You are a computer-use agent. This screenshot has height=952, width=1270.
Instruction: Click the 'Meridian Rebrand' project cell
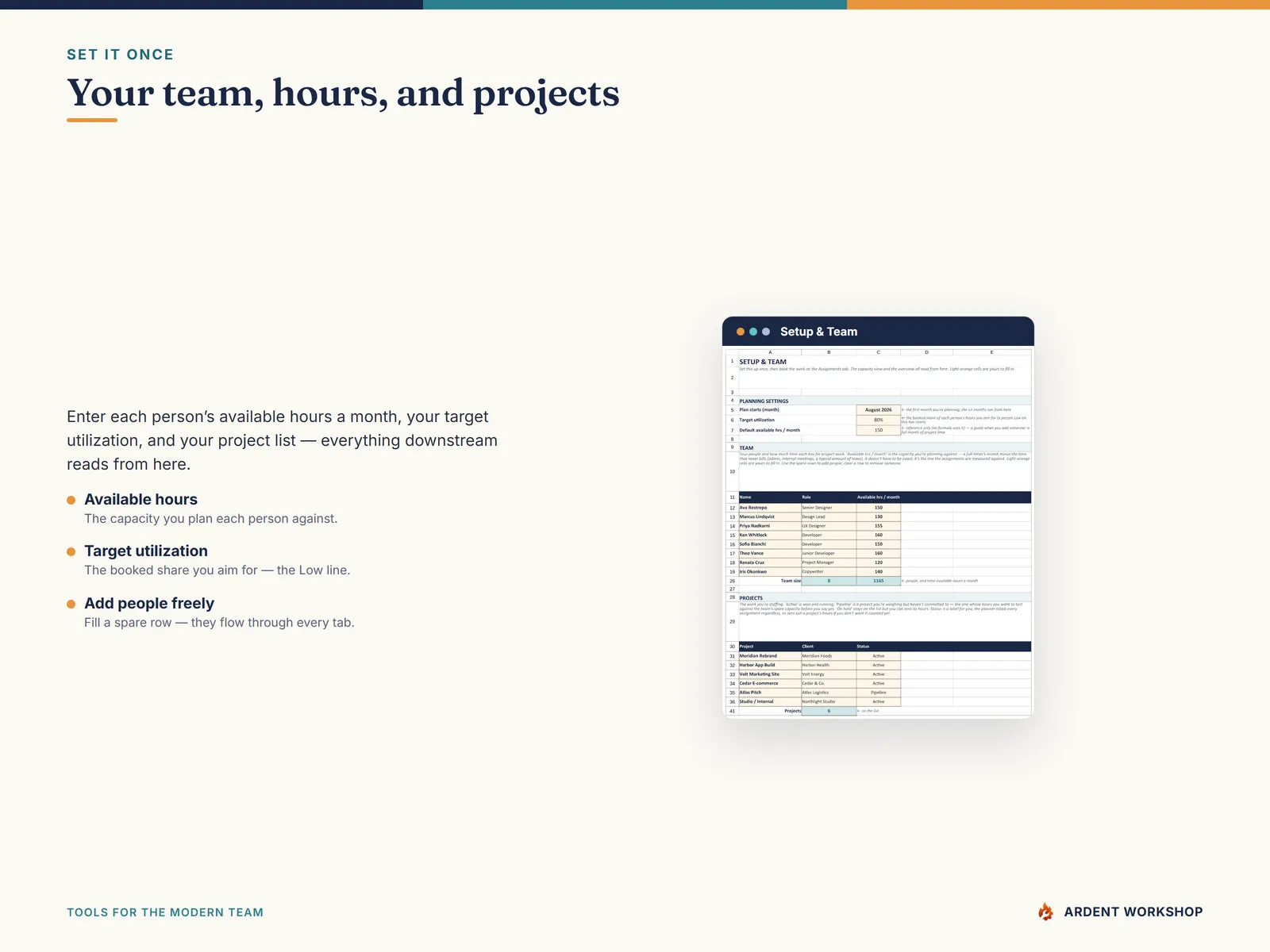[x=770, y=656]
